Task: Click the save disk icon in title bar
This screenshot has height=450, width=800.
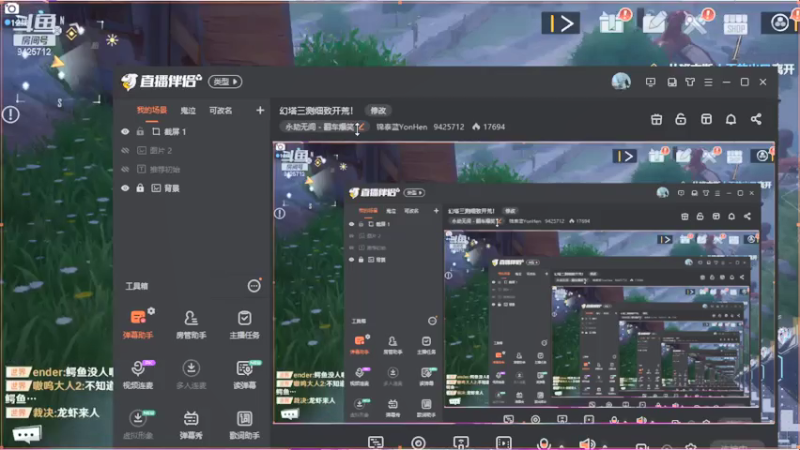Action: pyautogui.click(x=672, y=82)
